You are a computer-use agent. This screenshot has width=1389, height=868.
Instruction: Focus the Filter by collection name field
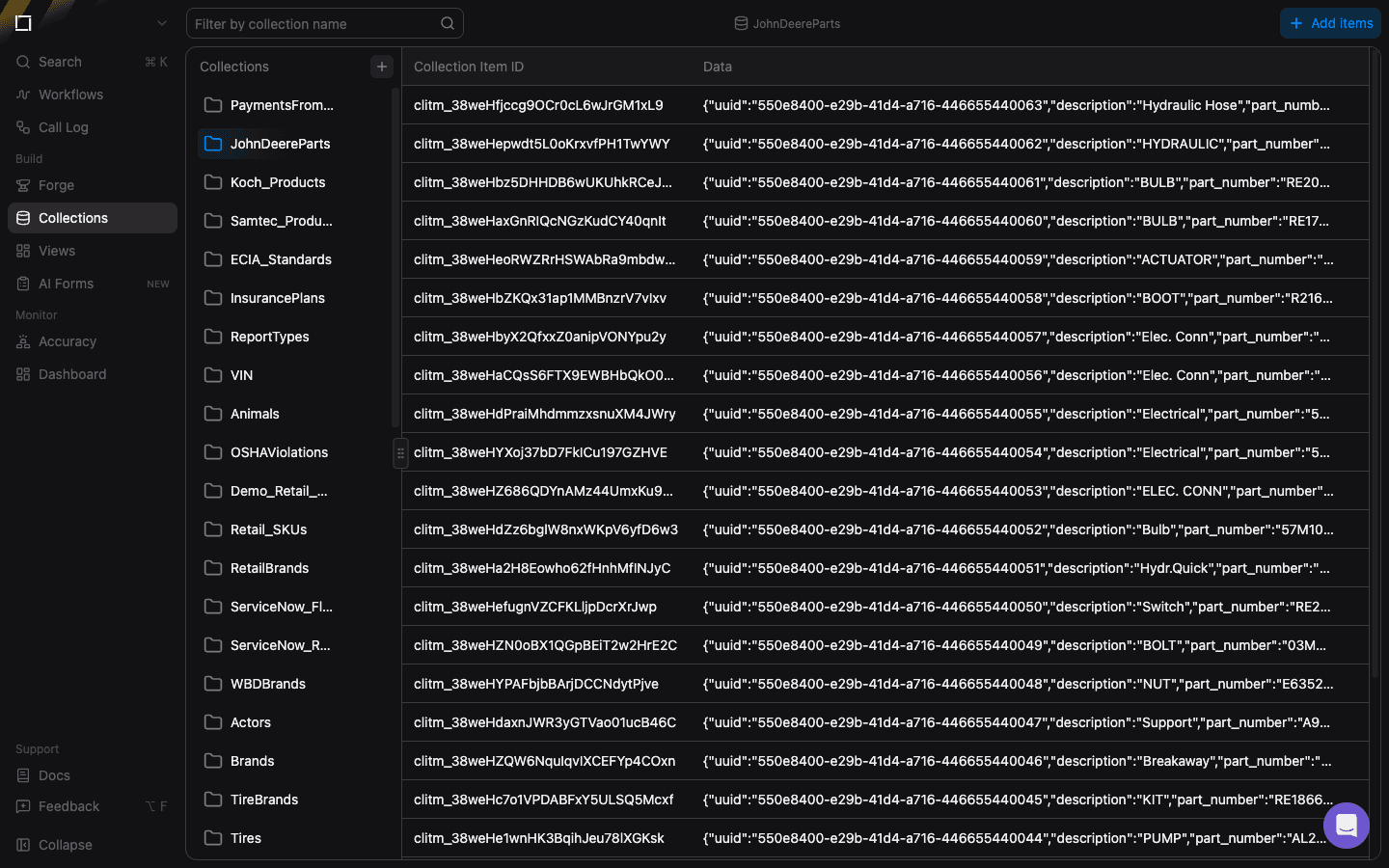point(313,24)
